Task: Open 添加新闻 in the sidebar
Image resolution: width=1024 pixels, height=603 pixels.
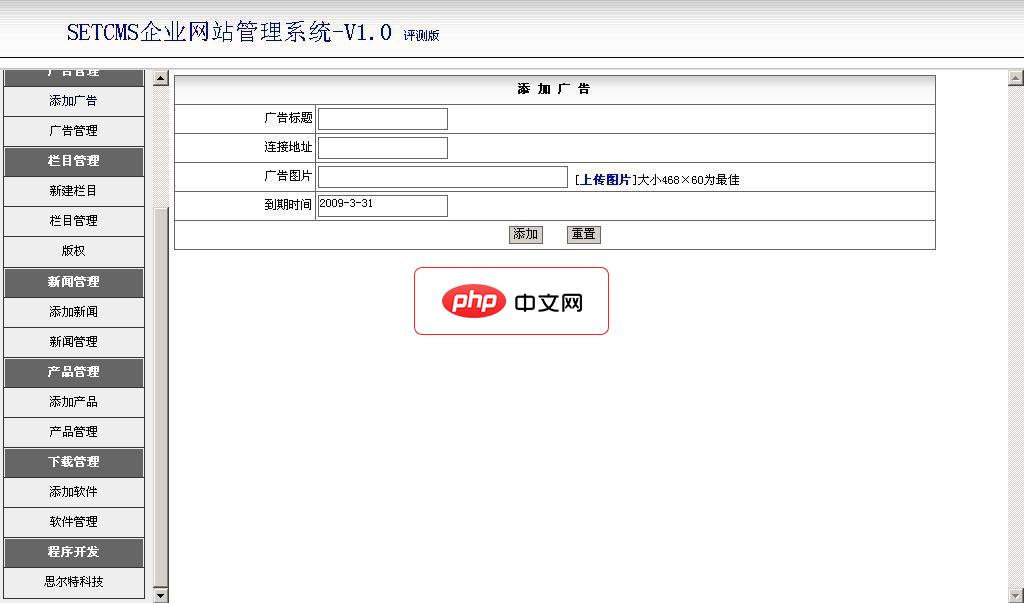Action: (x=73, y=312)
